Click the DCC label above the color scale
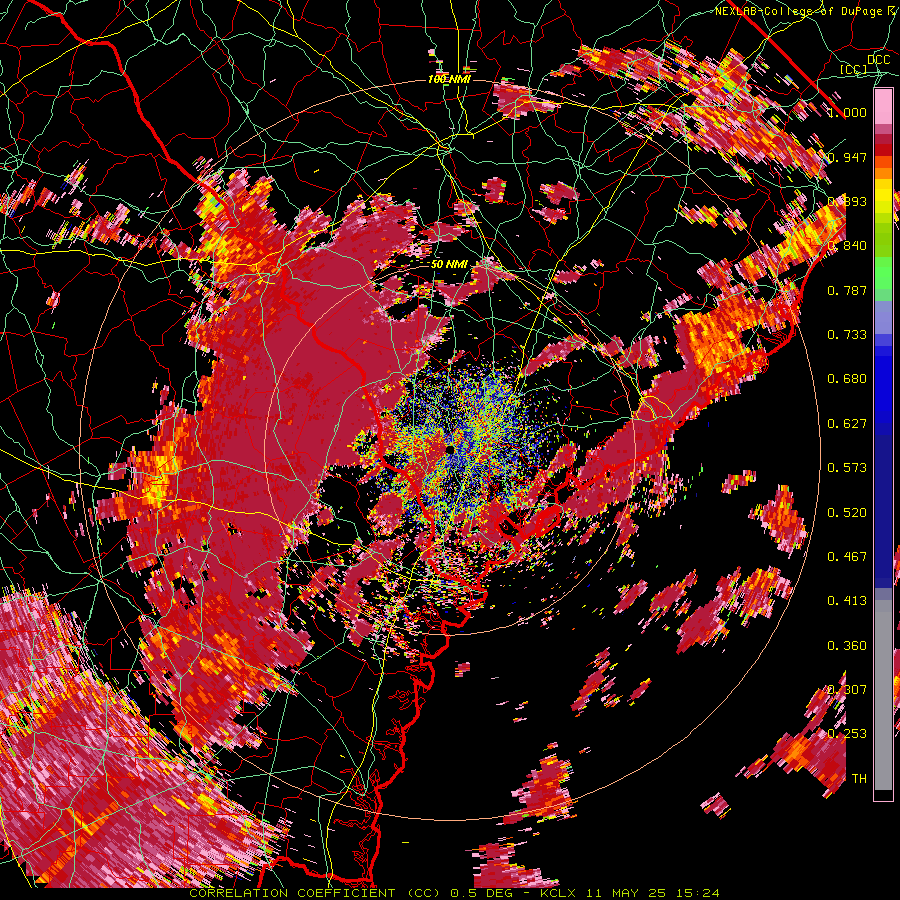This screenshot has width=900, height=900. (x=878, y=60)
